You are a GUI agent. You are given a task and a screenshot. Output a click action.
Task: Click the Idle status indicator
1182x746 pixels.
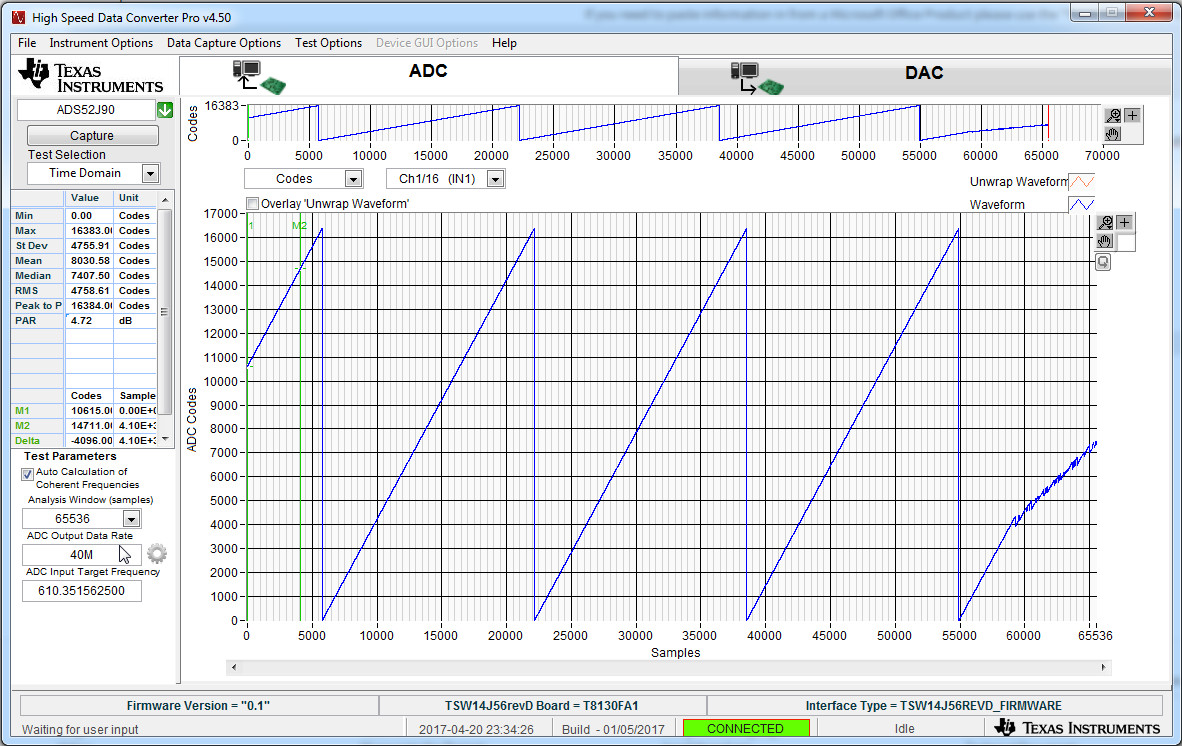point(905,729)
